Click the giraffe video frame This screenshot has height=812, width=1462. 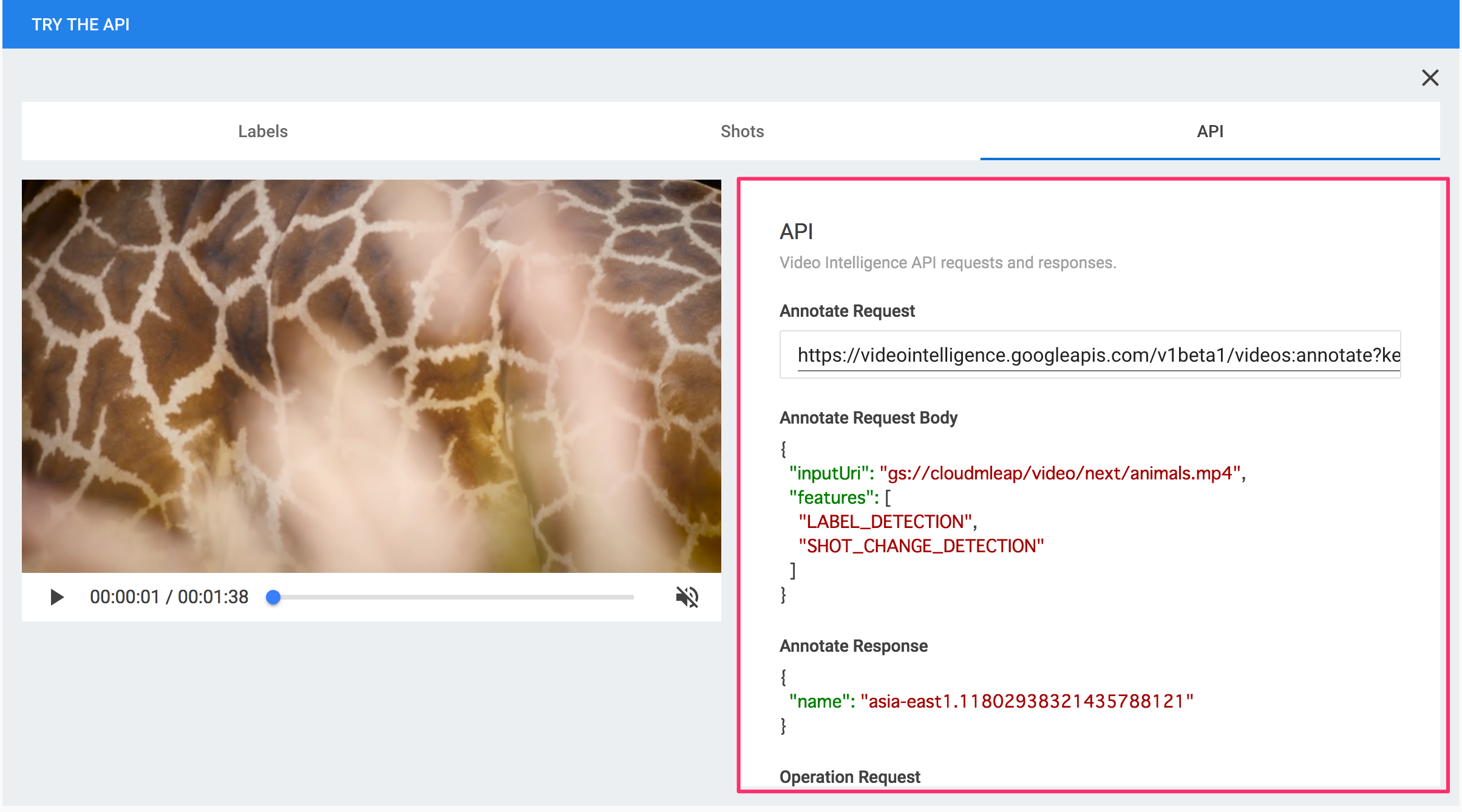click(372, 376)
